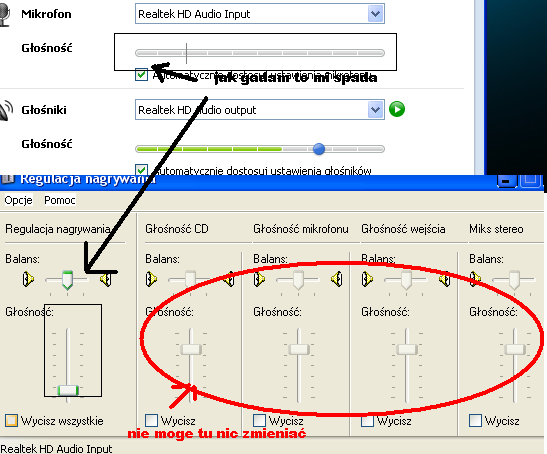
Task: Click right balance speaker icon under Głośność wejścia
Action: (x=444, y=279)
